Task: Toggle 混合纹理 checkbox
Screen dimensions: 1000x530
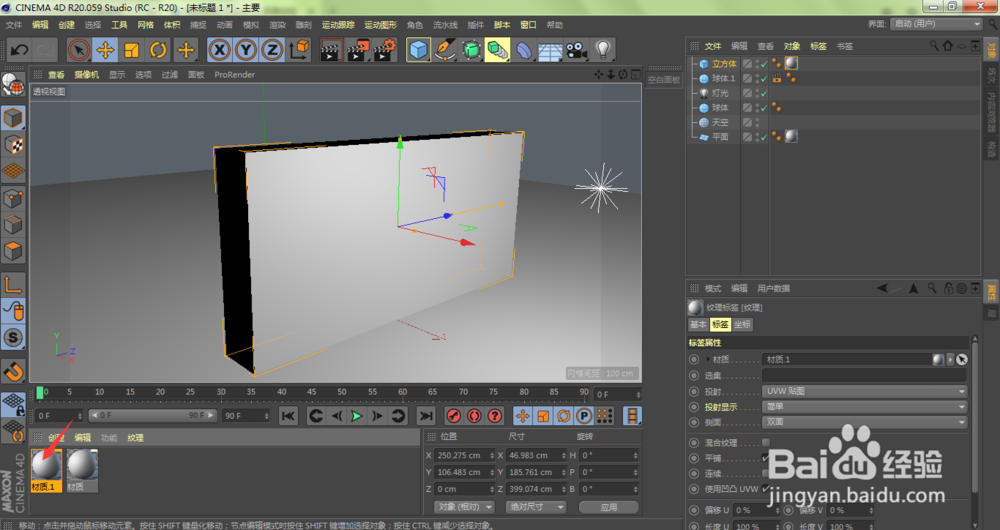Action: [x=766, y=442]
